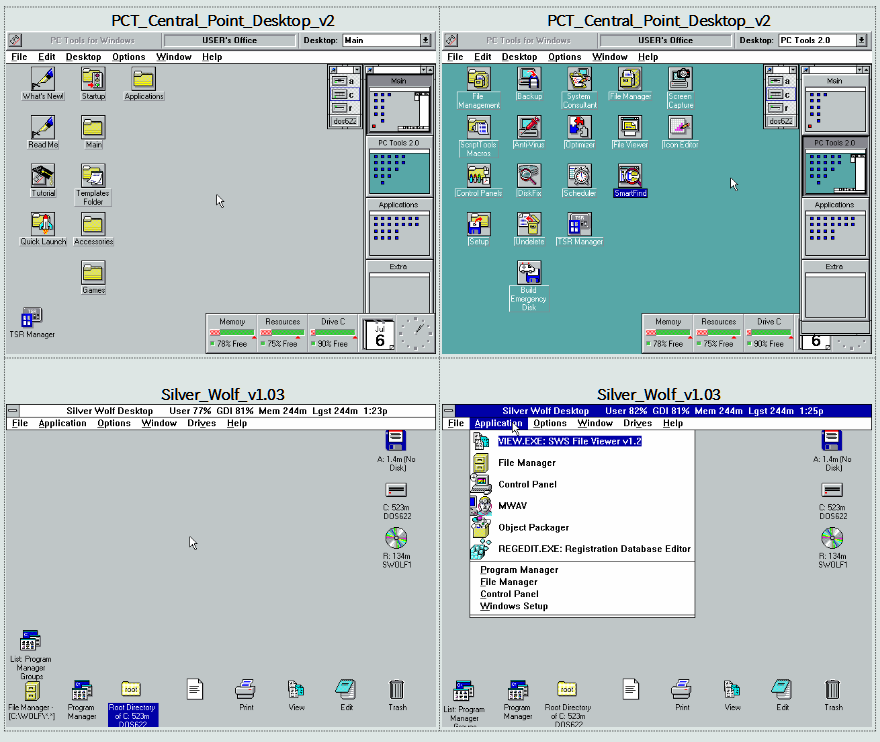Expand the Desktop dropdown showing PC Tools 2.0
The image size is (880, 742).
coord(861,40)
